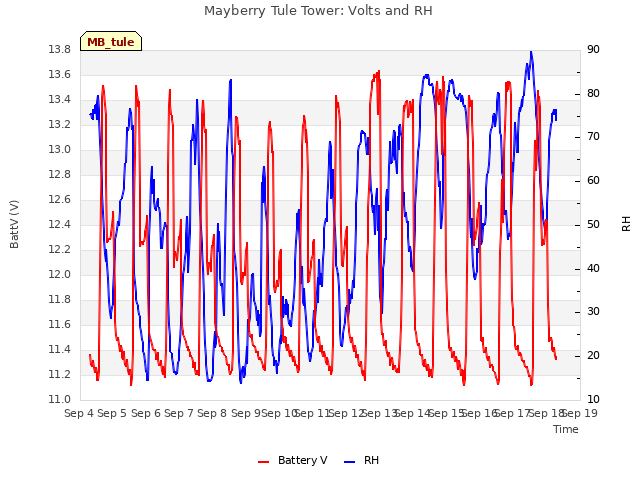The height and width of the screenshot is (480, 640).
Task: Click the 13.8 tick on the BattV axis
Action: [60, 50]
